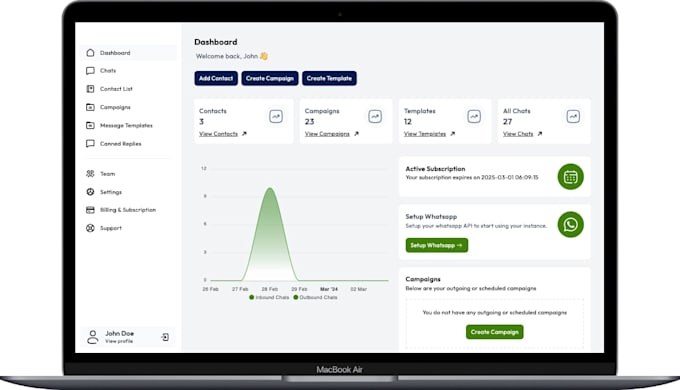
Task: Click the Billing card icon in sidebar
Action: (x=90, y=210)
